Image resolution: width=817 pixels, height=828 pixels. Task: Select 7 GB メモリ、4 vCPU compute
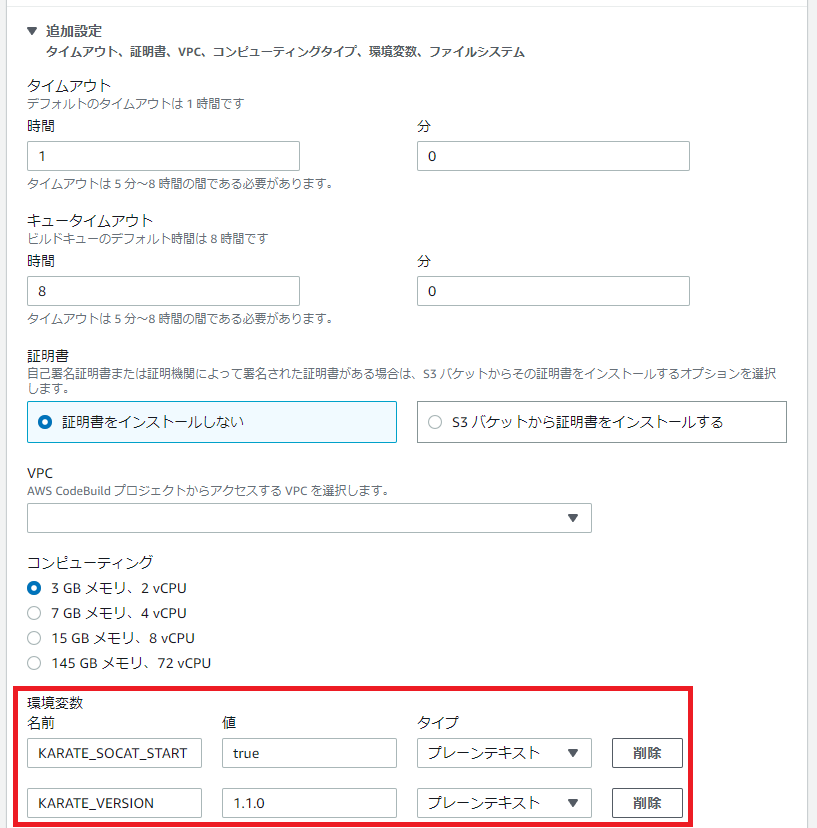pos(33,613)
